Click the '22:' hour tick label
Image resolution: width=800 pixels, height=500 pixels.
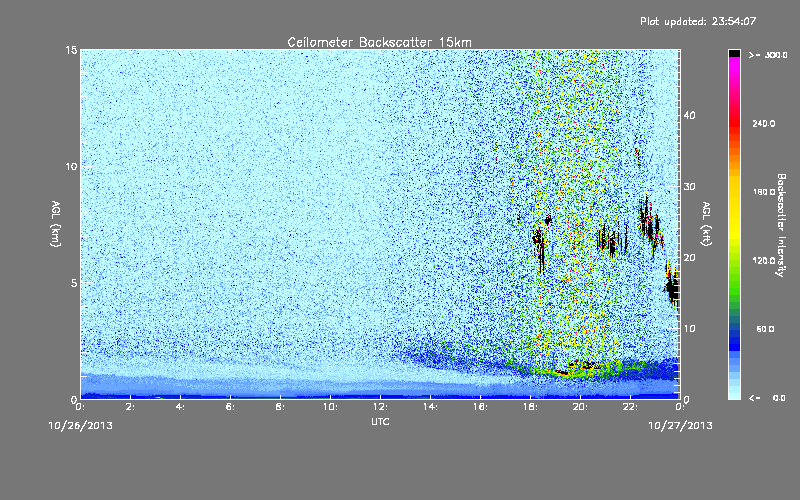631,407
